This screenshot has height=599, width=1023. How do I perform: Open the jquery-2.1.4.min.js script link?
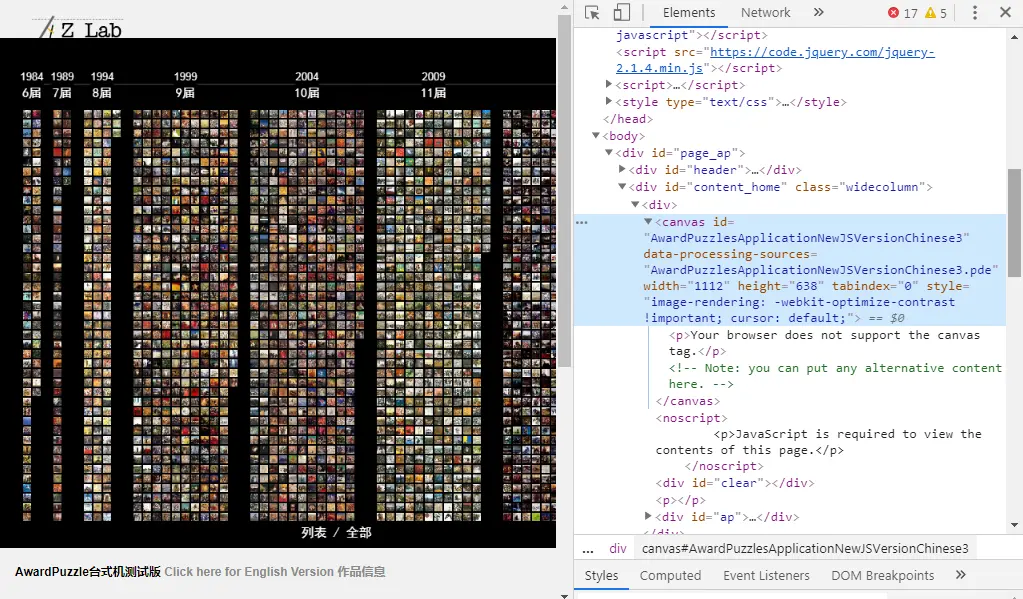coord(775,60)
